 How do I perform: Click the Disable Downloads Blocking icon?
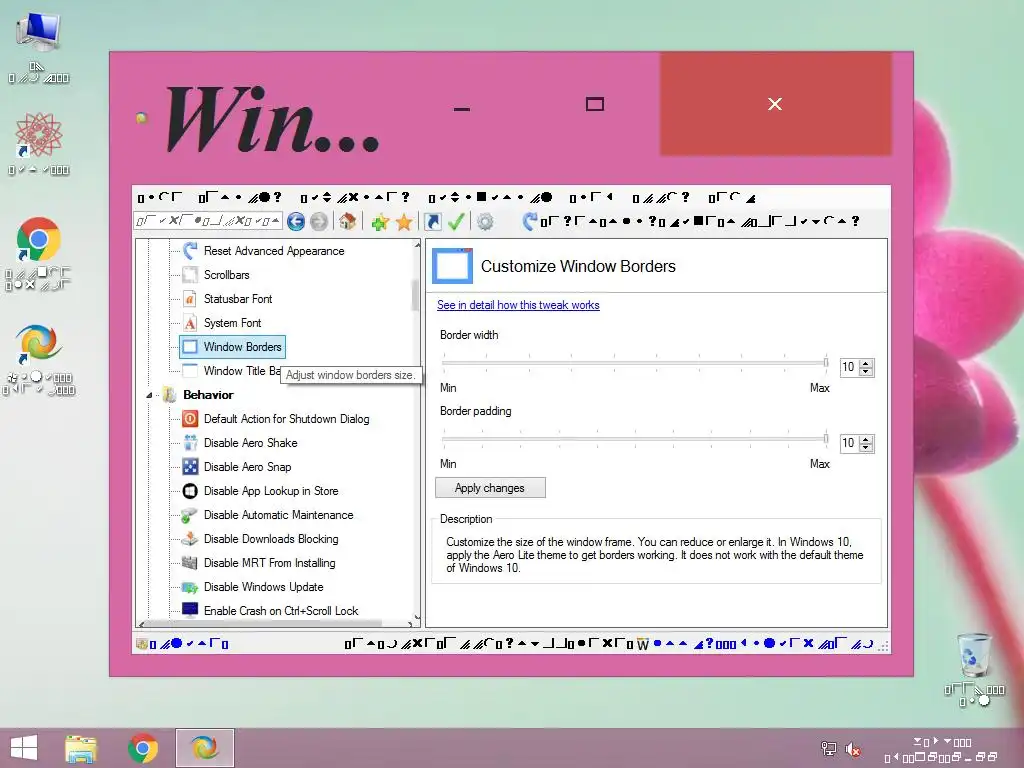pos(190,539)
